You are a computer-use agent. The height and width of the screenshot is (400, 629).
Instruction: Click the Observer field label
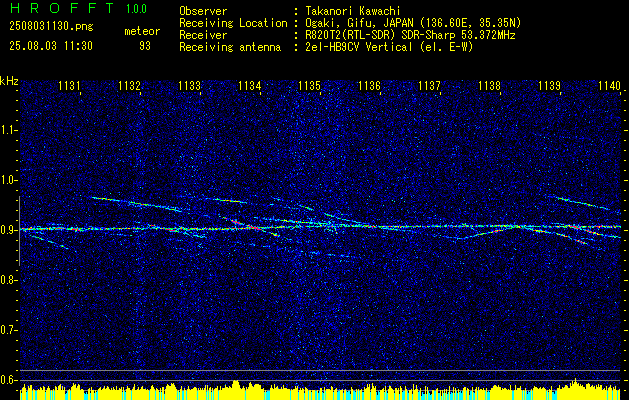(203, 11)
